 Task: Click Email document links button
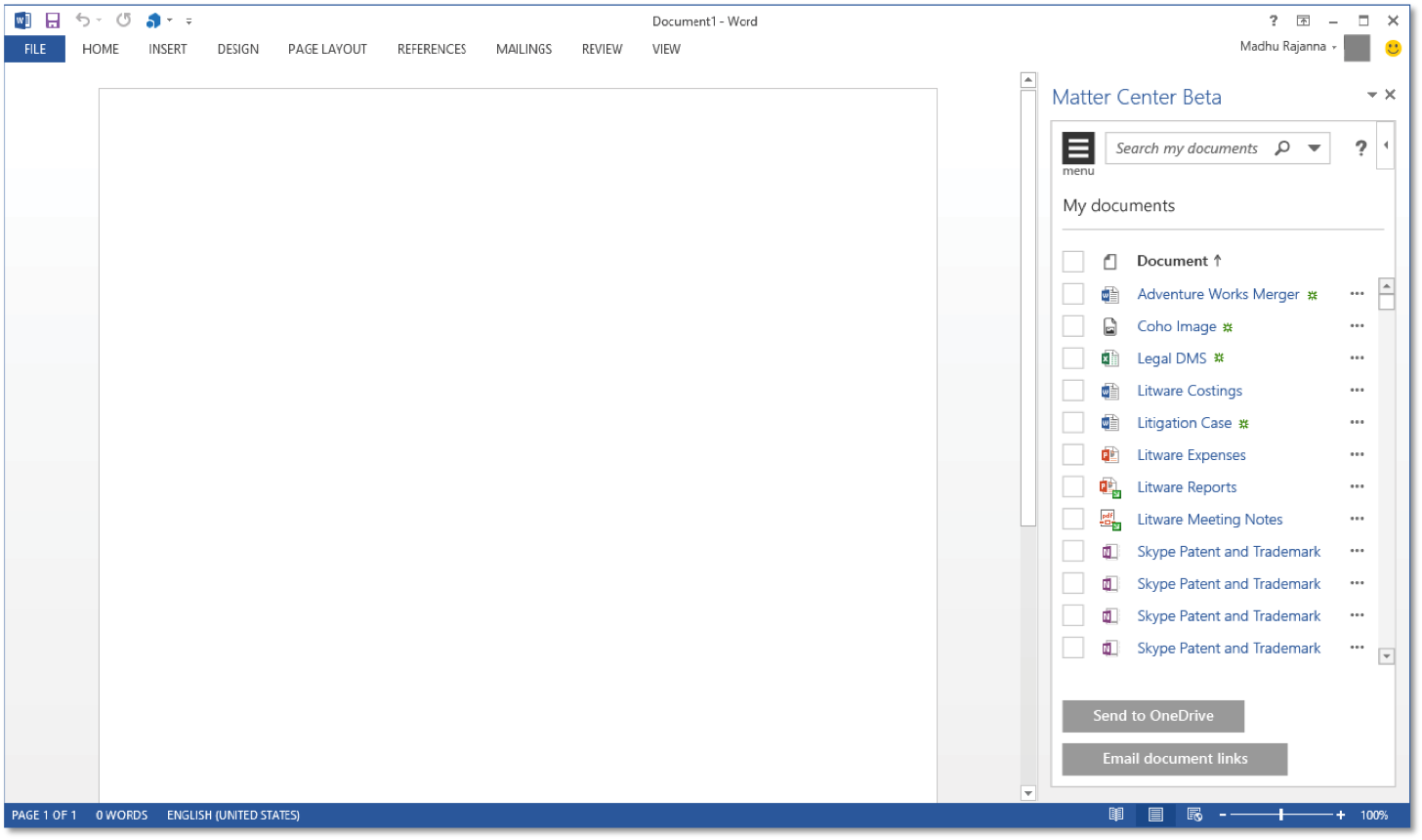pyautogui.click(x=1175, y=759)
